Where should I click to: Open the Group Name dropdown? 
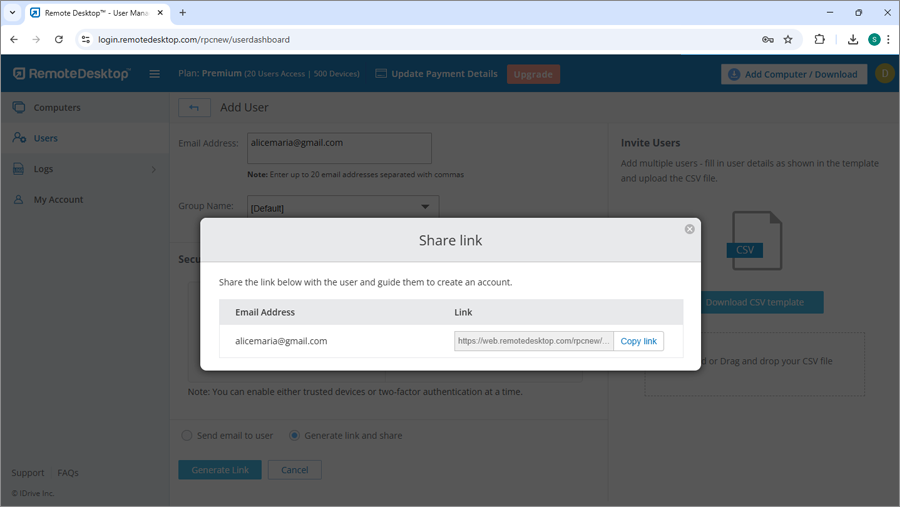343,207
